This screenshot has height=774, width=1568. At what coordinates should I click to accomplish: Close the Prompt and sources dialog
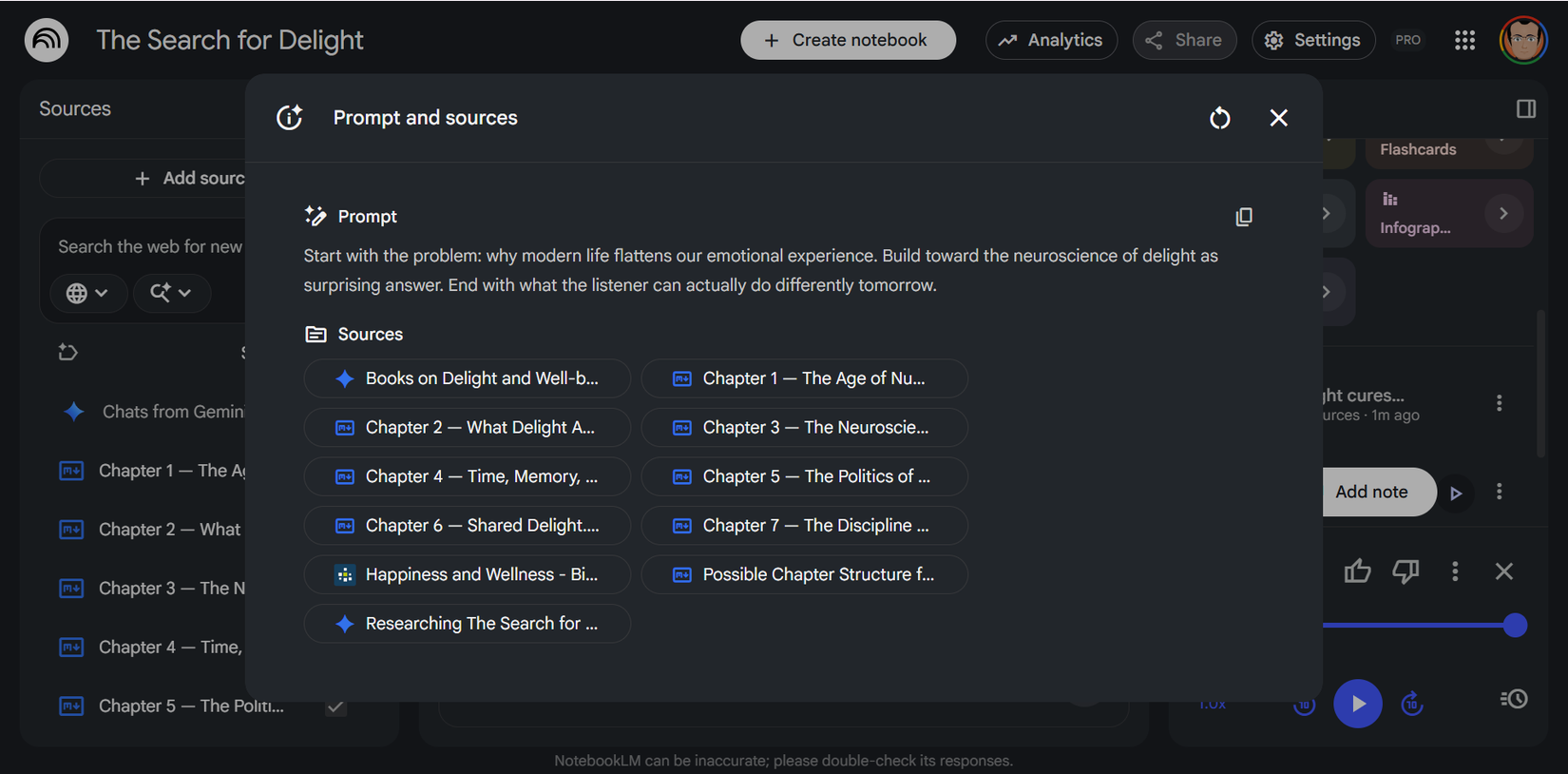pyautogui.click(x=1279, y=118)
